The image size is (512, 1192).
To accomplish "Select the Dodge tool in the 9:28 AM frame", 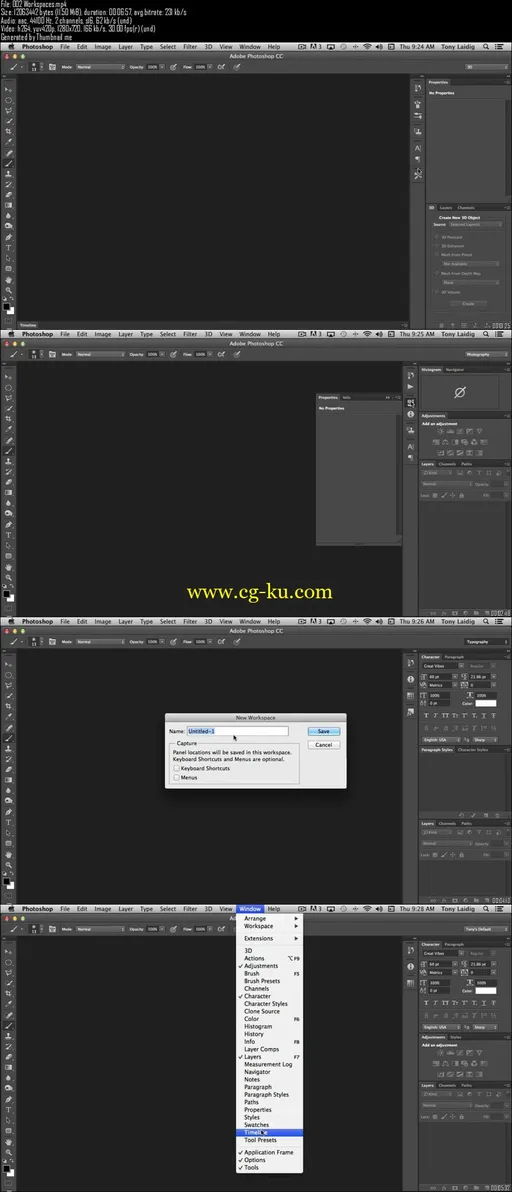I will (9, 1089).
